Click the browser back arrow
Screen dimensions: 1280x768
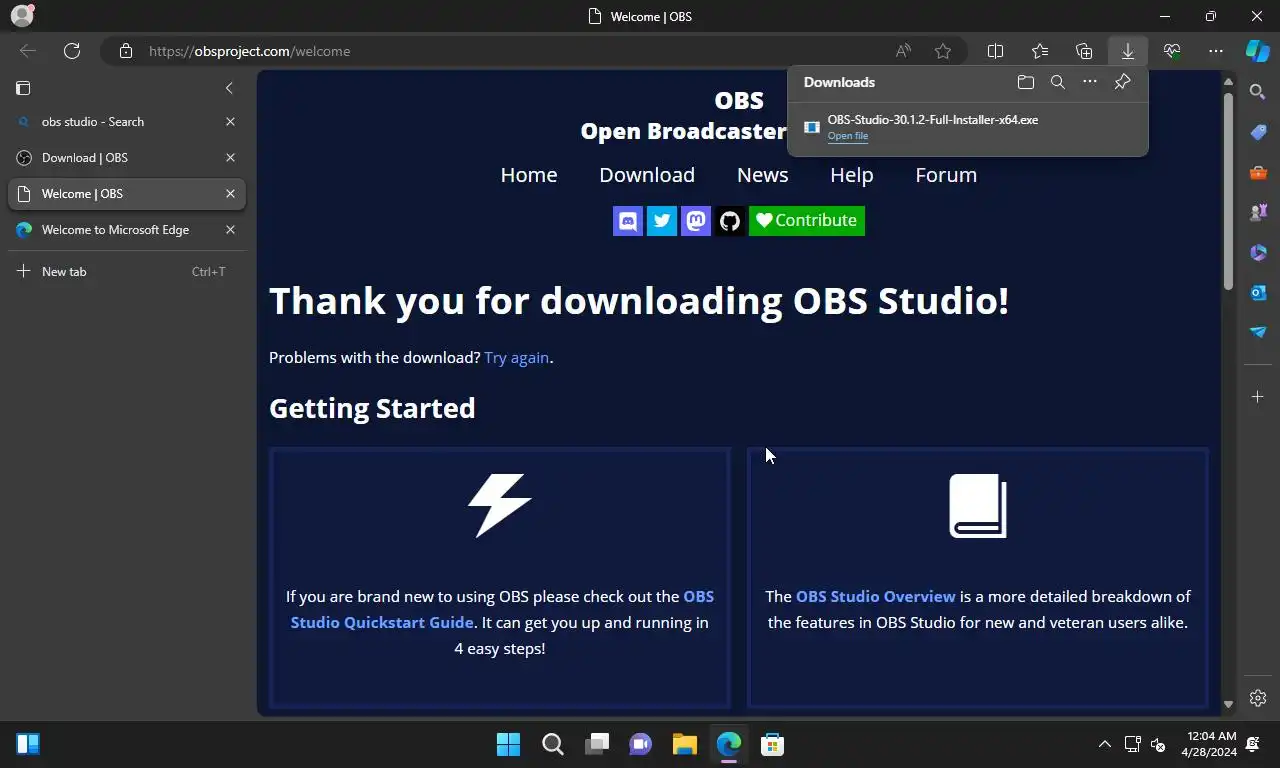(28, 51)
